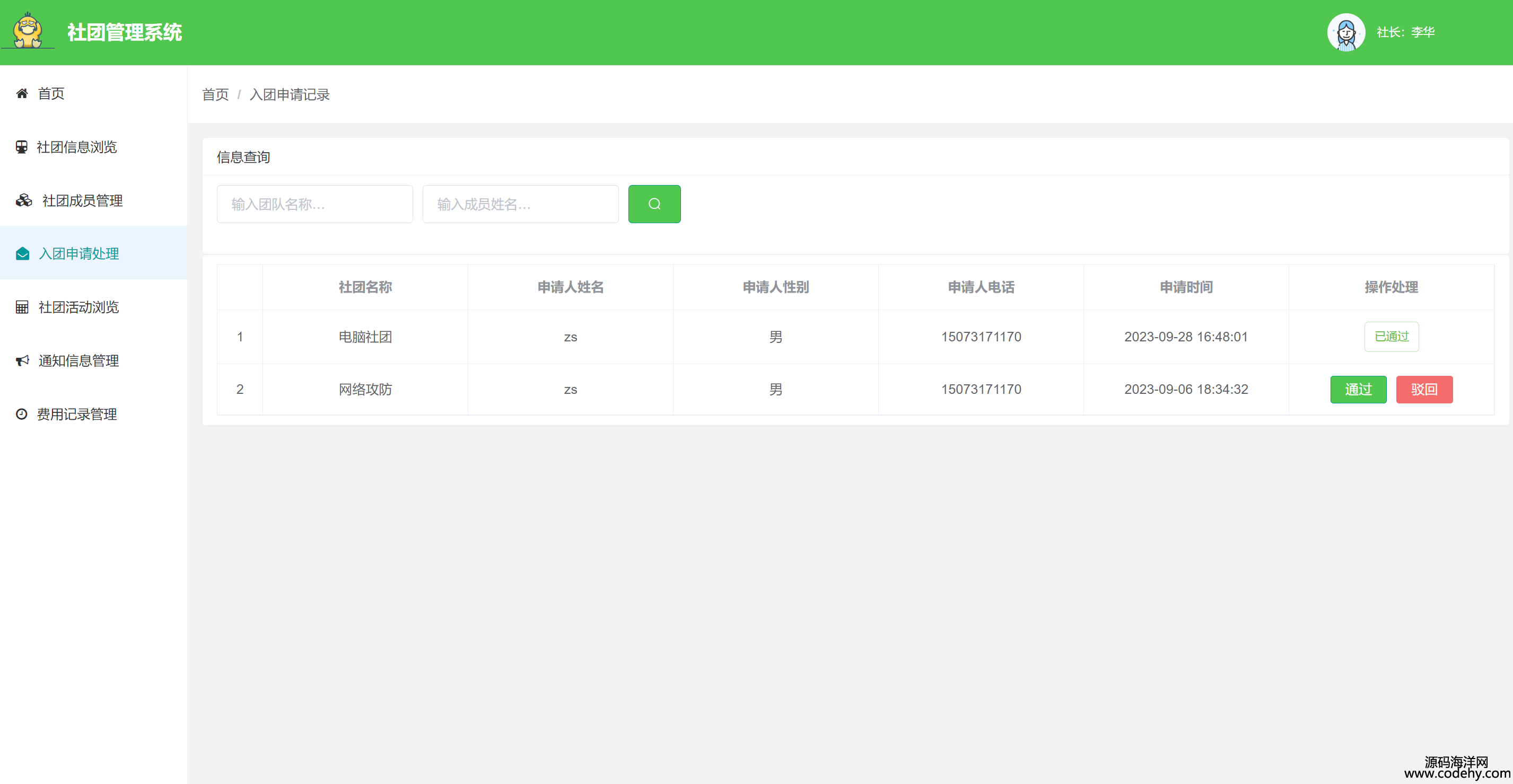1513x784 pixels.
Task: Click the home icon beside 首页
Action: [x=22, y=93]
